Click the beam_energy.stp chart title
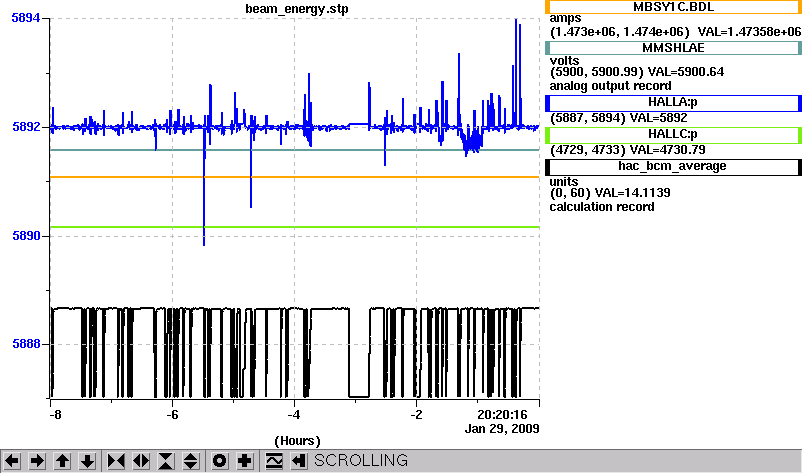This screenshot has height=473, width=802. click(x=297, y=9)
